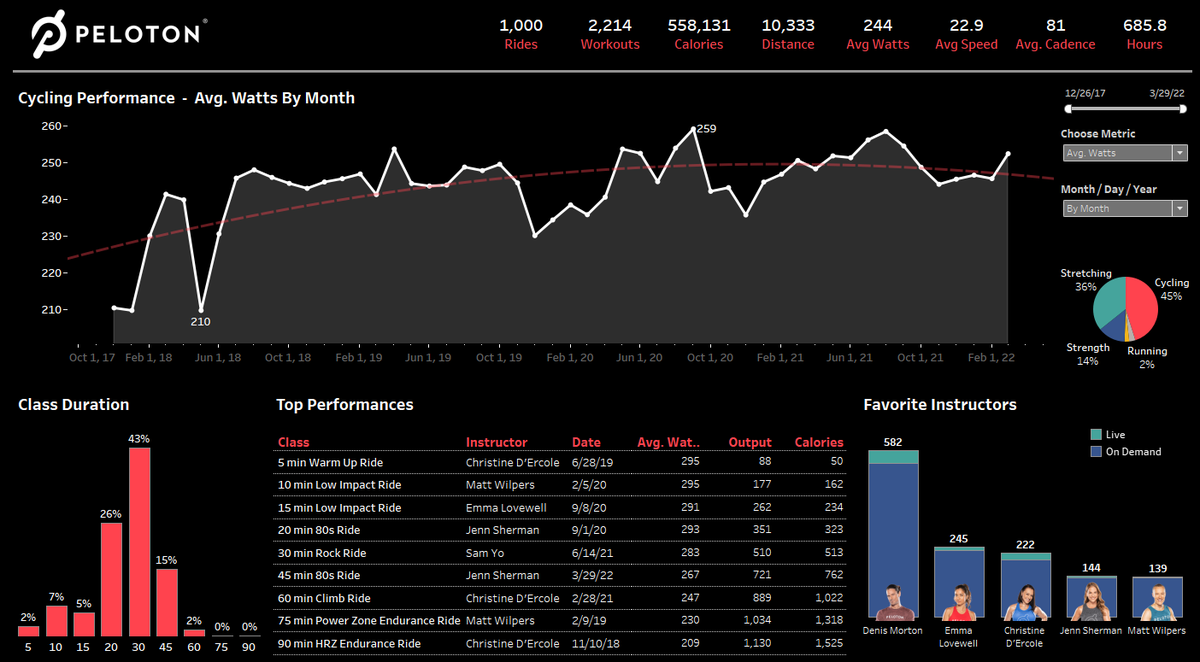Sort by the Date column header

pos(586,442)
